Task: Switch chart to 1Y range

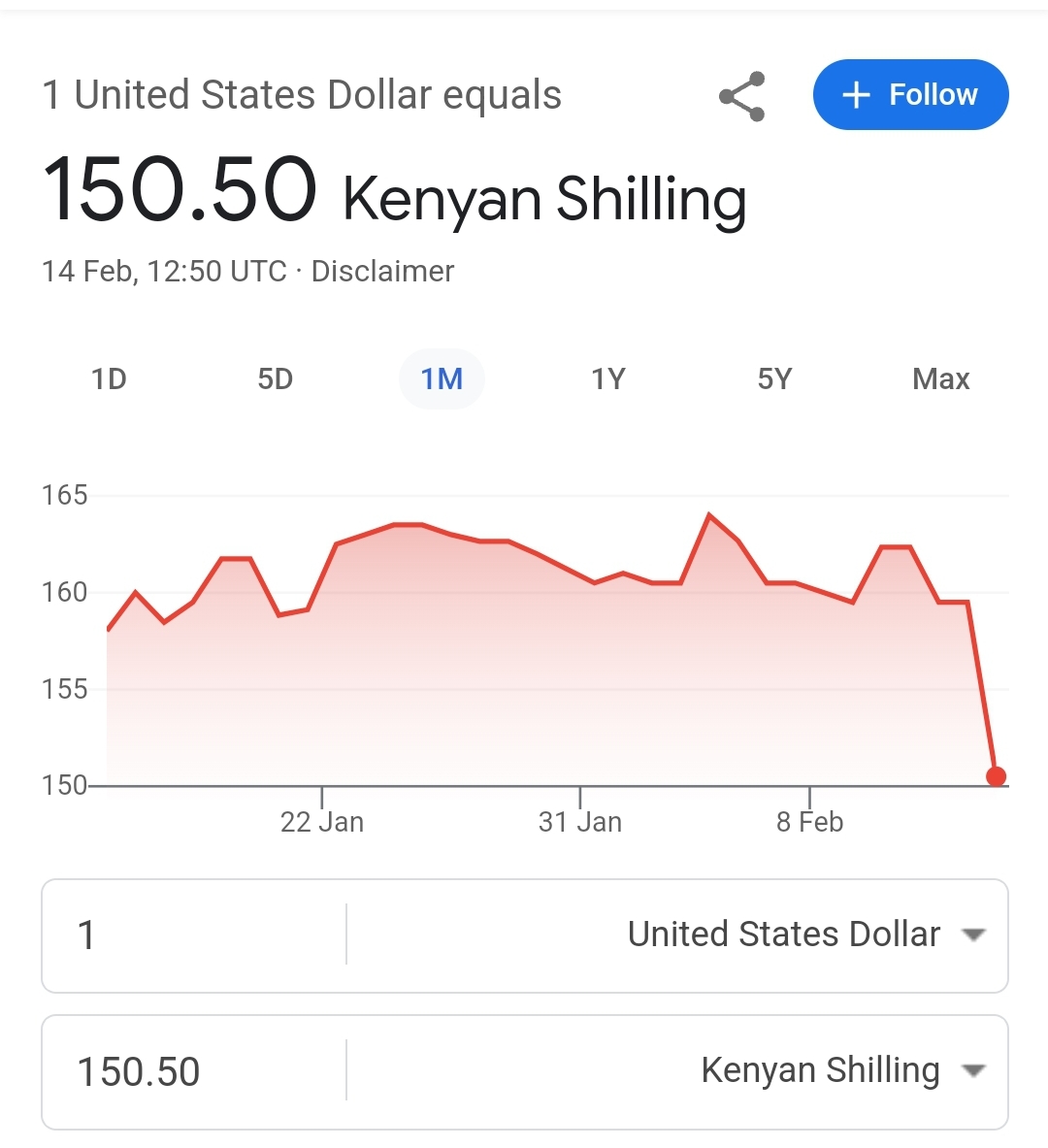Action: 608,378
